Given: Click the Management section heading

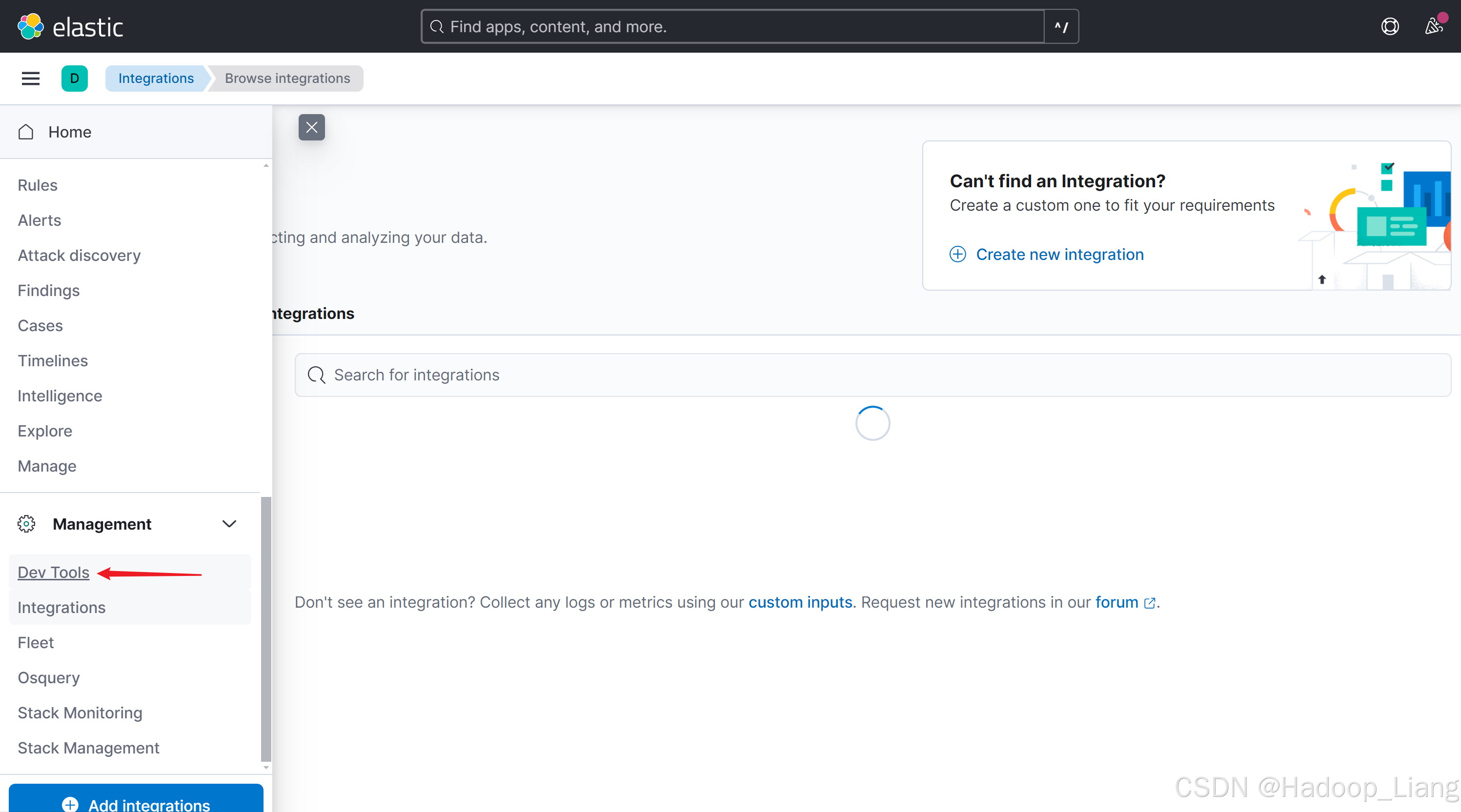Looking at the screenshot, I should coord(101,524).
